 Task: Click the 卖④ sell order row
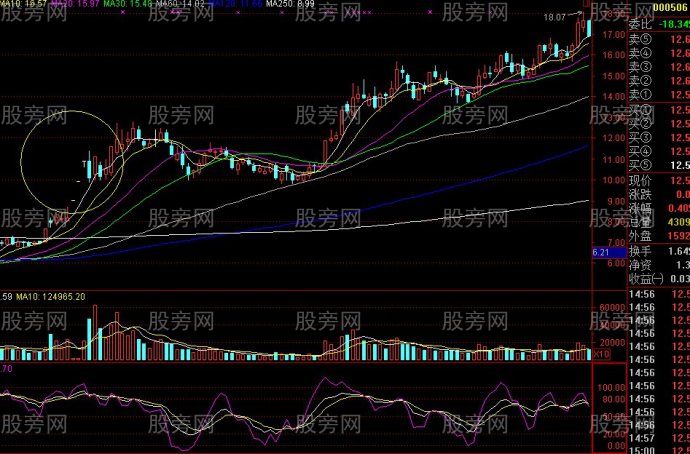coord(659,53)
